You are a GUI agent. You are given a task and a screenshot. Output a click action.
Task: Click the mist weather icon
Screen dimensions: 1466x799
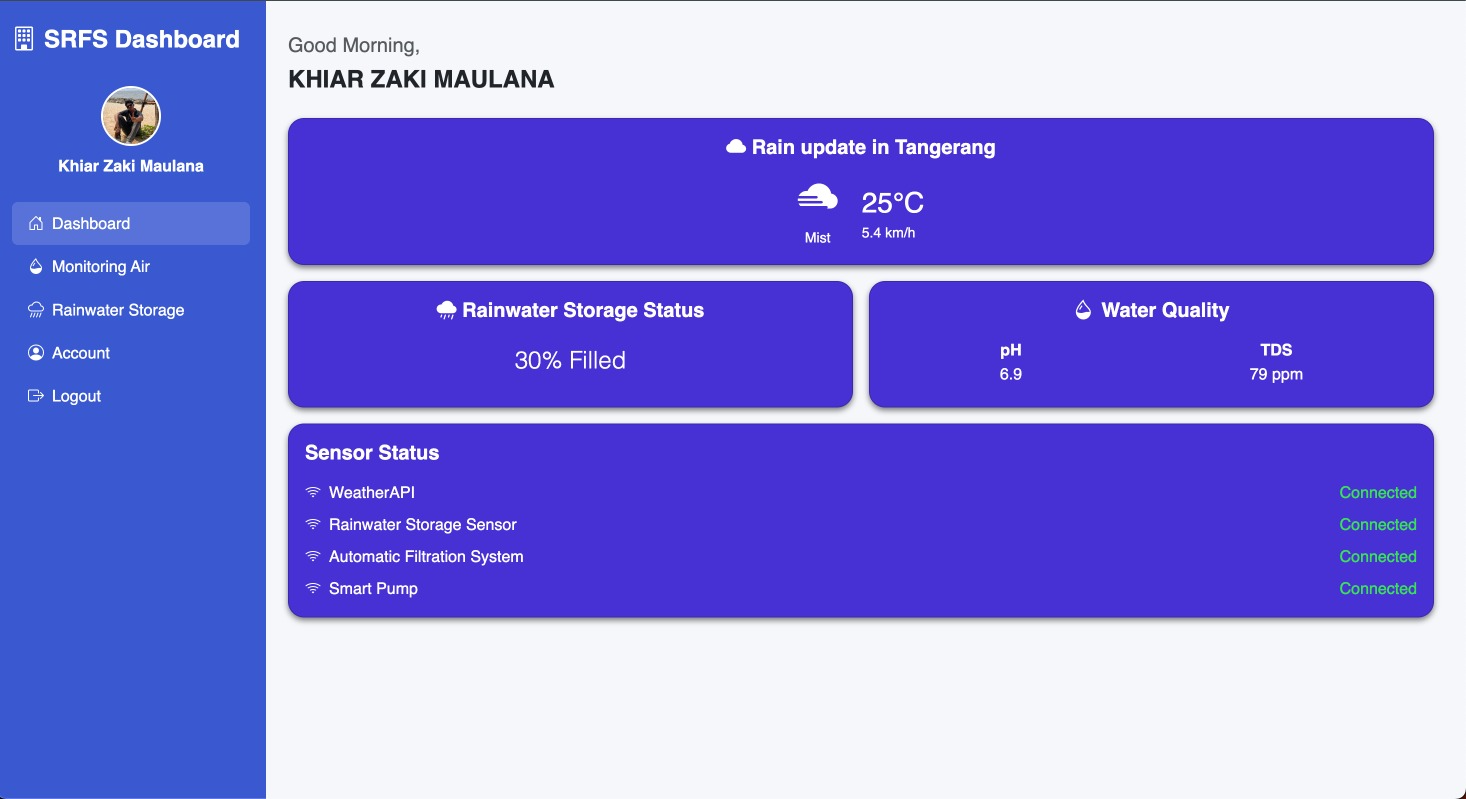pyautogui.click(x=818, y=198)
